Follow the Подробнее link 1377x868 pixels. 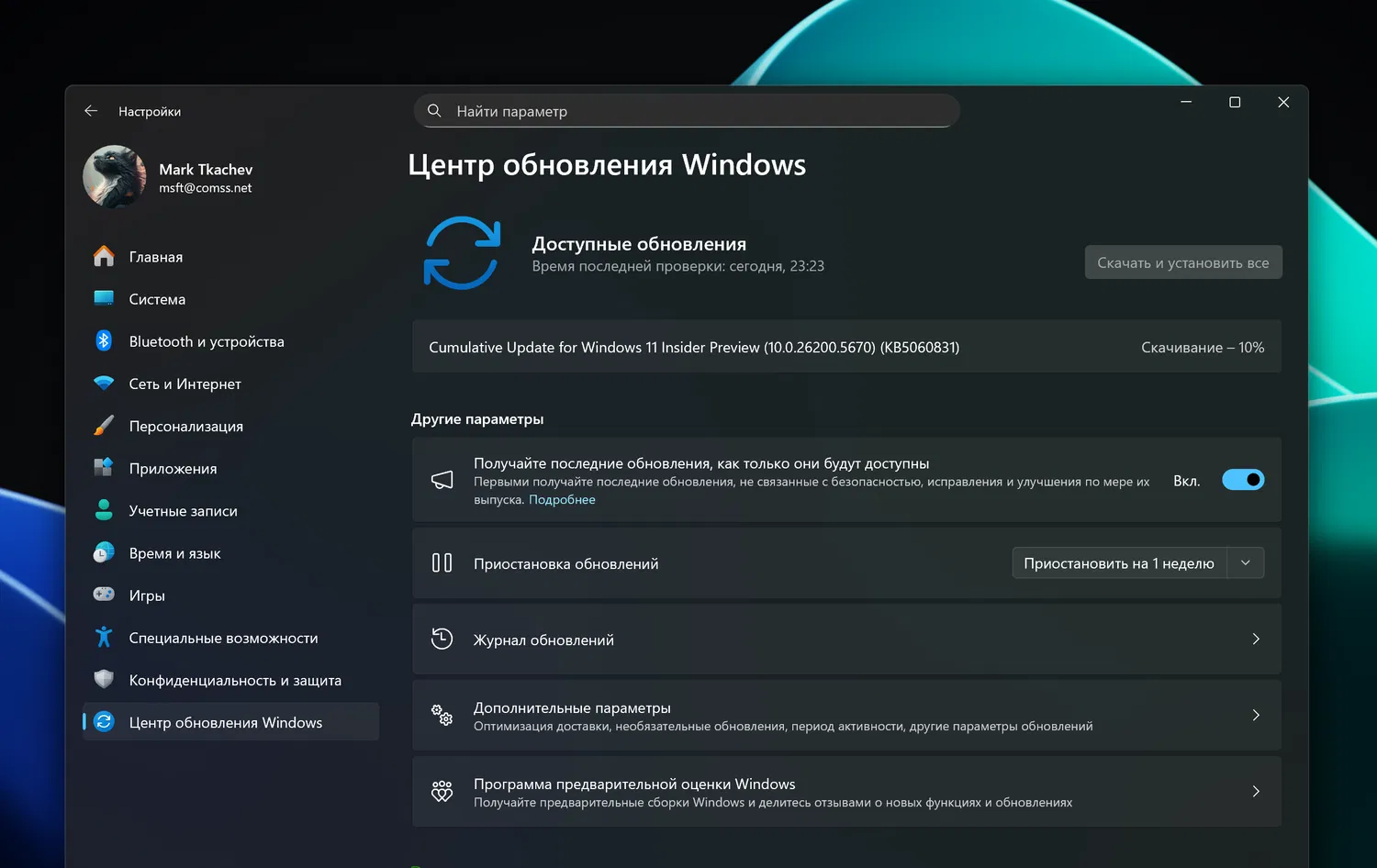(562, 500)
